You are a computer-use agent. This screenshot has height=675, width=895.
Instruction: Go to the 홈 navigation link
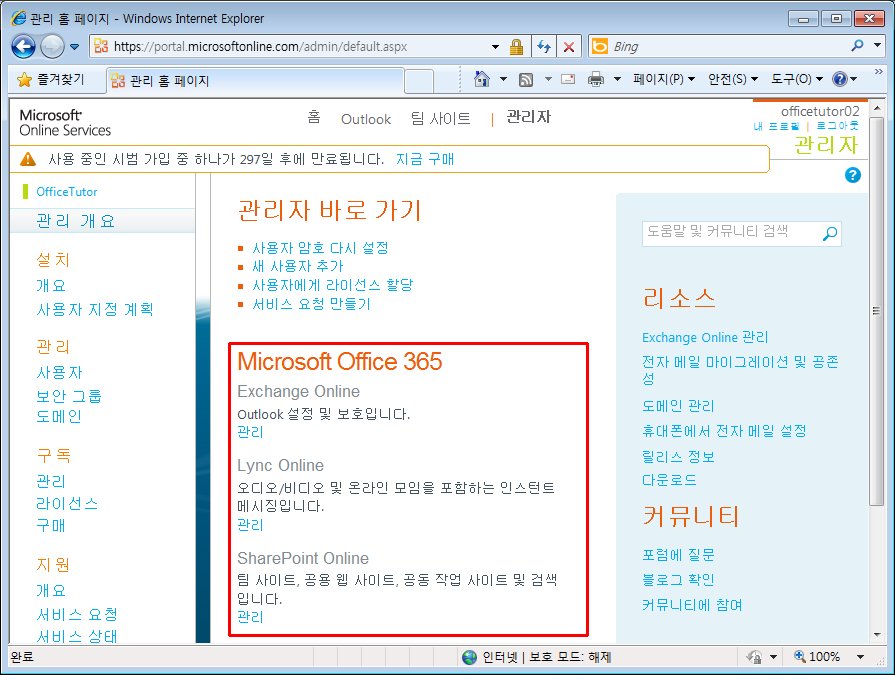pyautogui.click(x=314, y=118)
